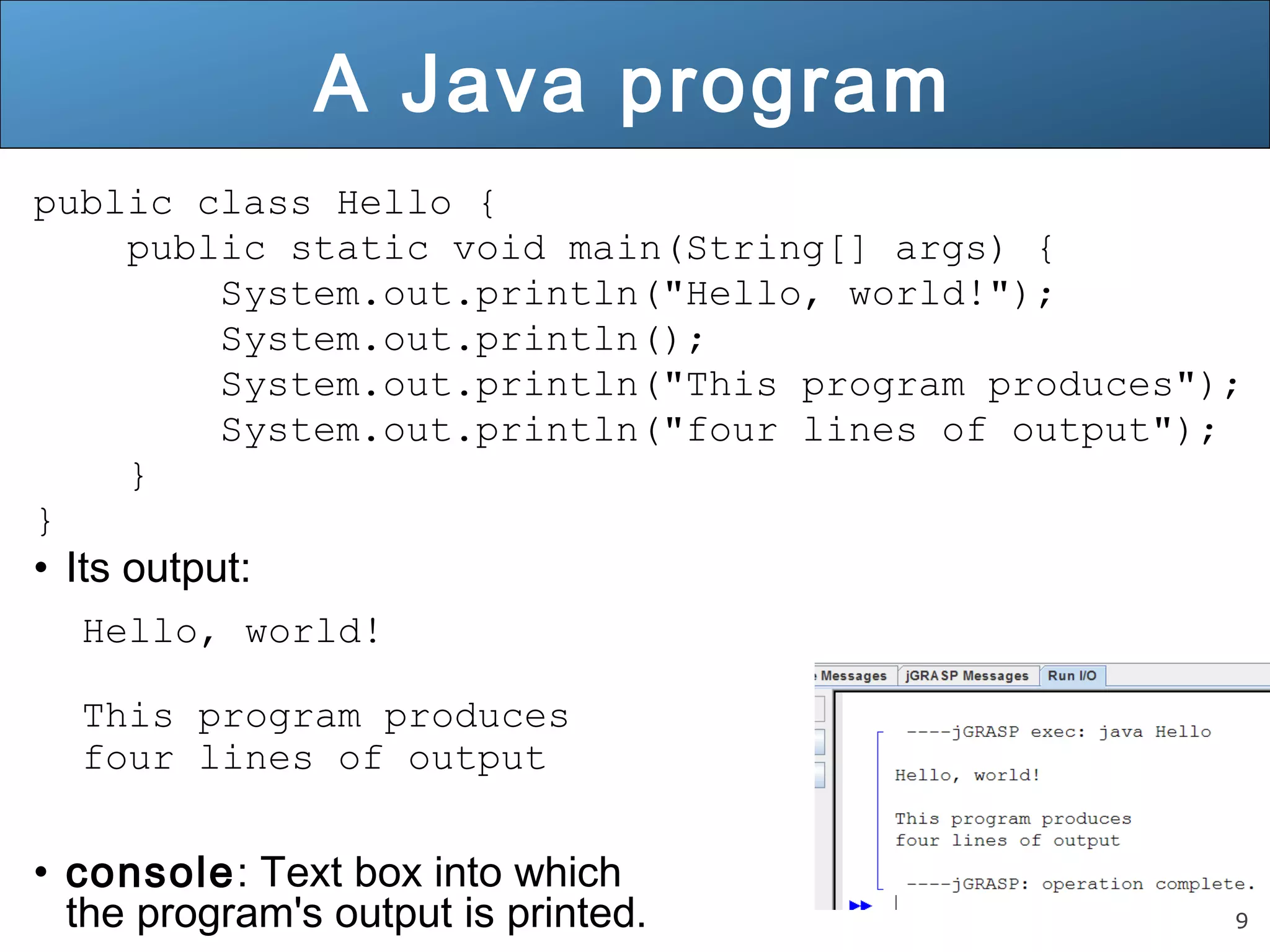The image size is (1270, 952).
Task: Click the bold word 'console' in the bullet
Action: pos(149,873)
